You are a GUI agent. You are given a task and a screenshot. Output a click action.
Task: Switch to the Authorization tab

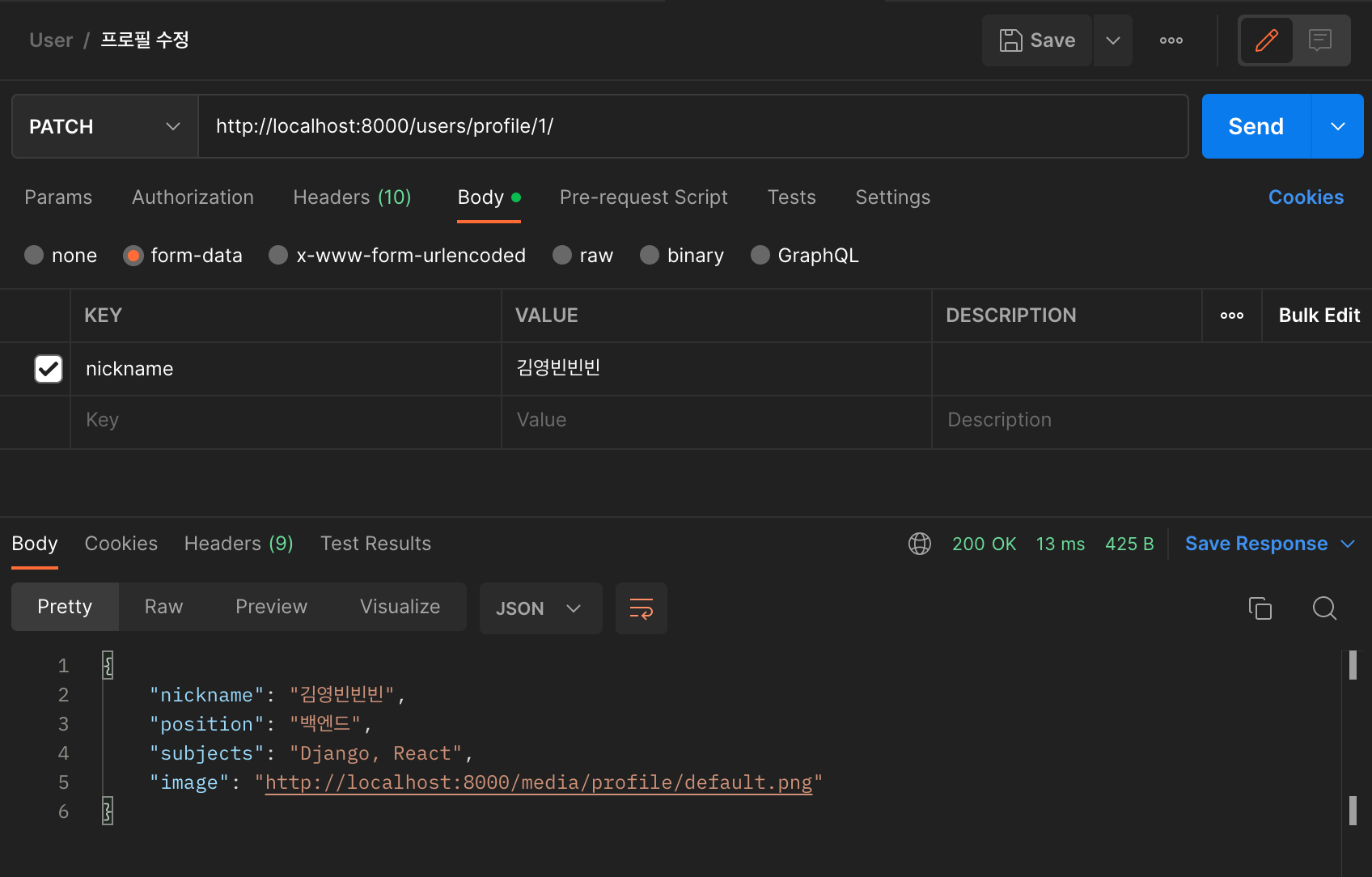193,197
